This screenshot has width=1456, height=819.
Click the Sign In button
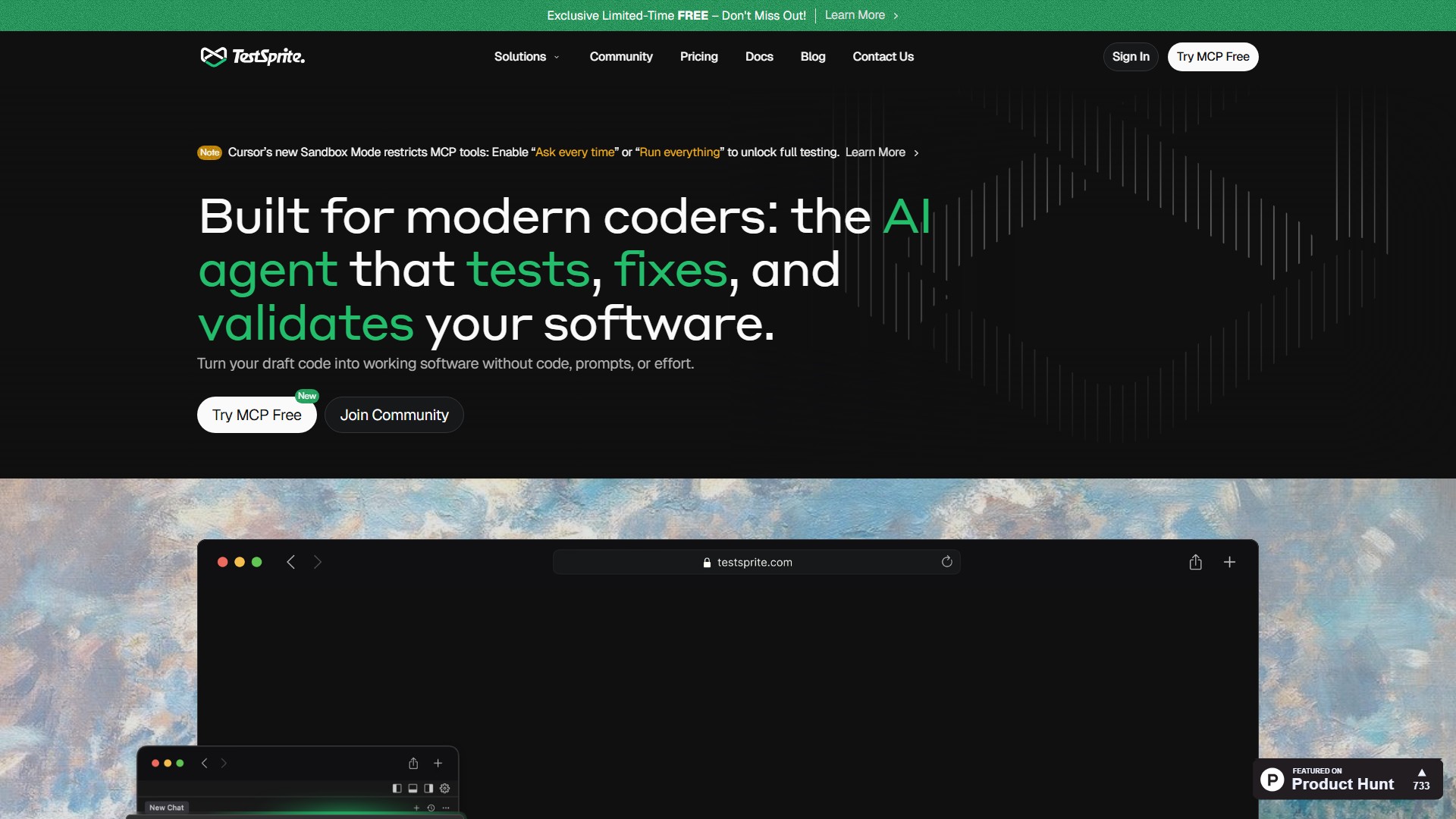1130,57
